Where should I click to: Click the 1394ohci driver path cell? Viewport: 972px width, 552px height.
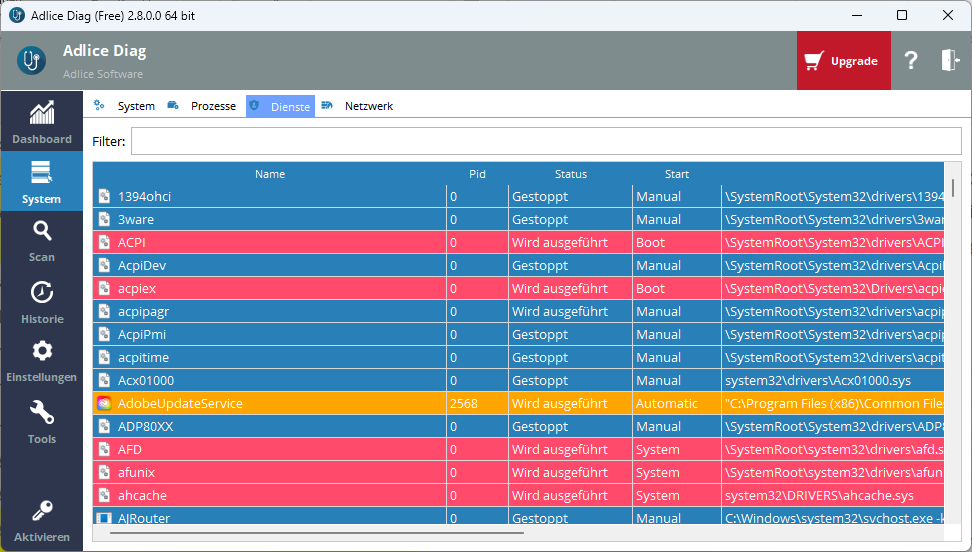click(x=833, y=197)
